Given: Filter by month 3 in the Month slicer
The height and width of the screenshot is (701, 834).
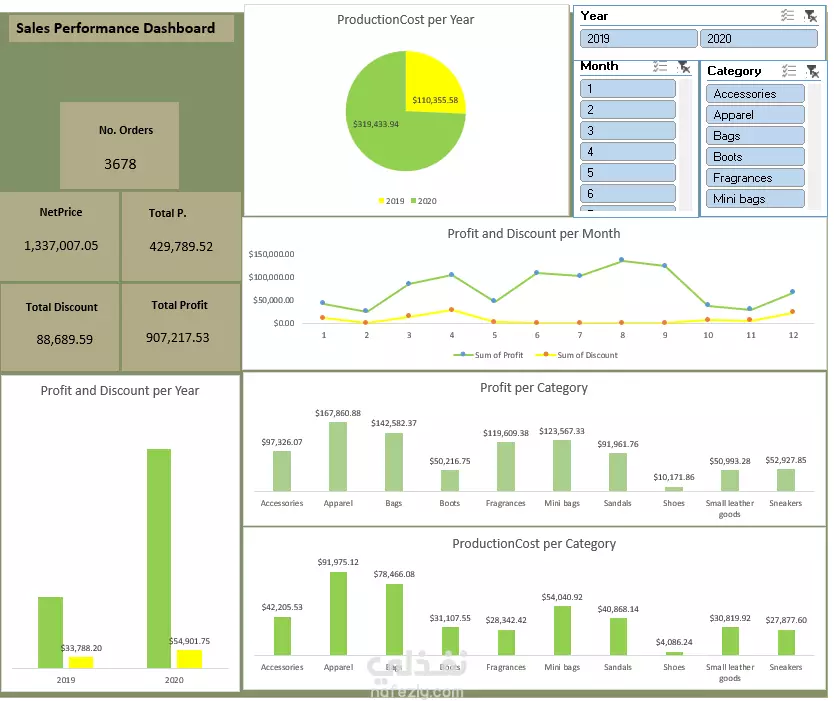Looking at the screenshot, I should pos(628,131).
